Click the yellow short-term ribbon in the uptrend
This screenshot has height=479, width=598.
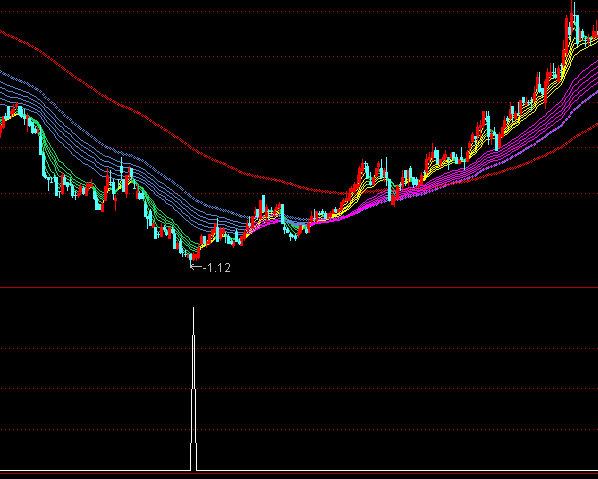click(549, 86)
